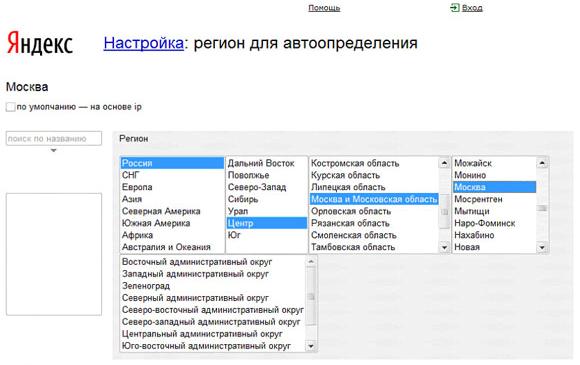
Task: Select Дальний Восток district
Action: coord(266,163)
